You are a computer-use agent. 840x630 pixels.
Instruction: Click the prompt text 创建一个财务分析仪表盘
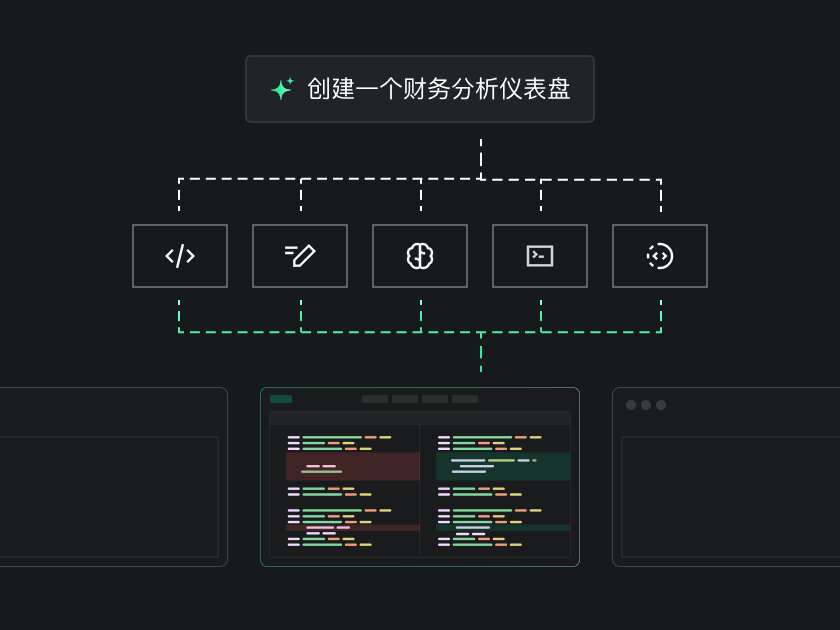(438, 89)
